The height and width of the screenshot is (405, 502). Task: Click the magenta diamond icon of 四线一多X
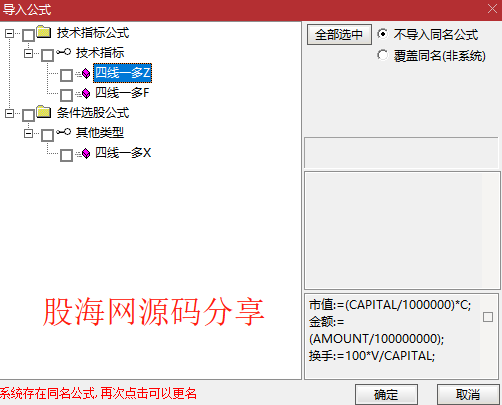point(86,153)
